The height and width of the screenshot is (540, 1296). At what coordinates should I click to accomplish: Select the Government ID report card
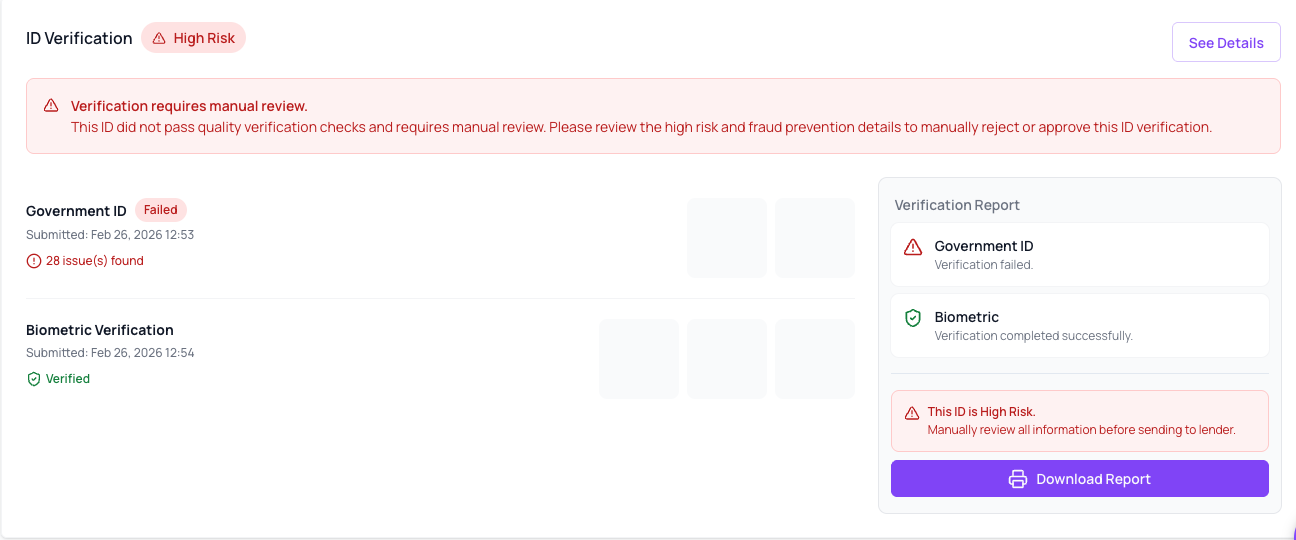click(1080, 254)
